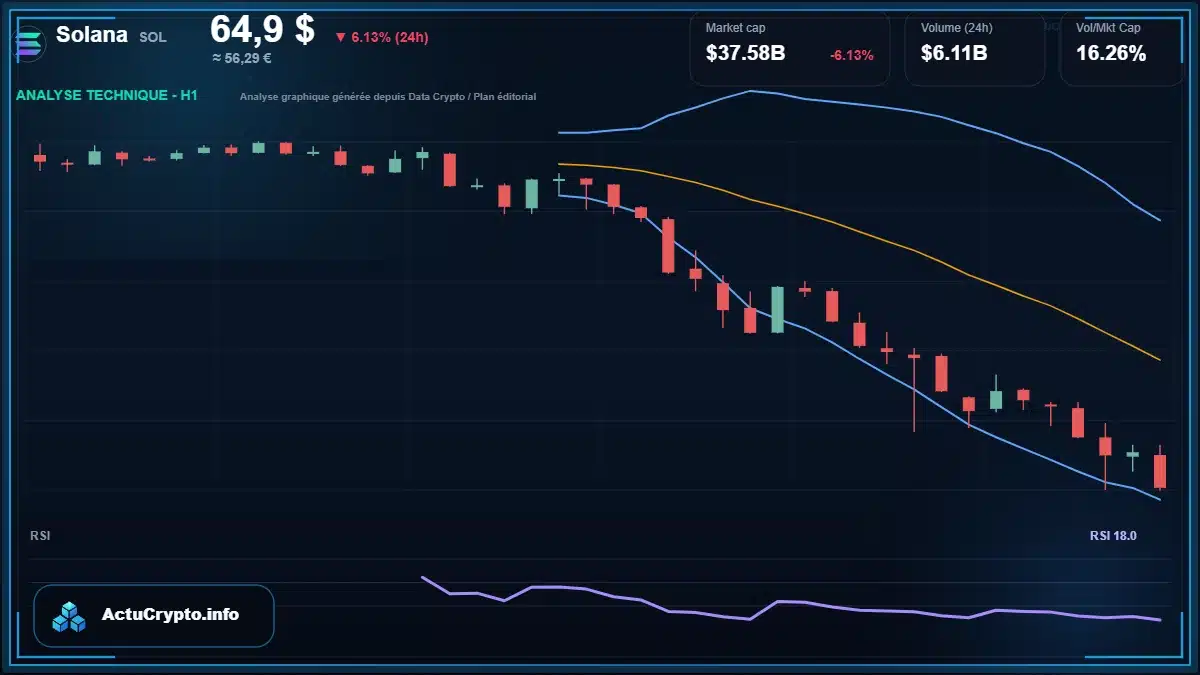Open the Market cap card

coord(789,48)
